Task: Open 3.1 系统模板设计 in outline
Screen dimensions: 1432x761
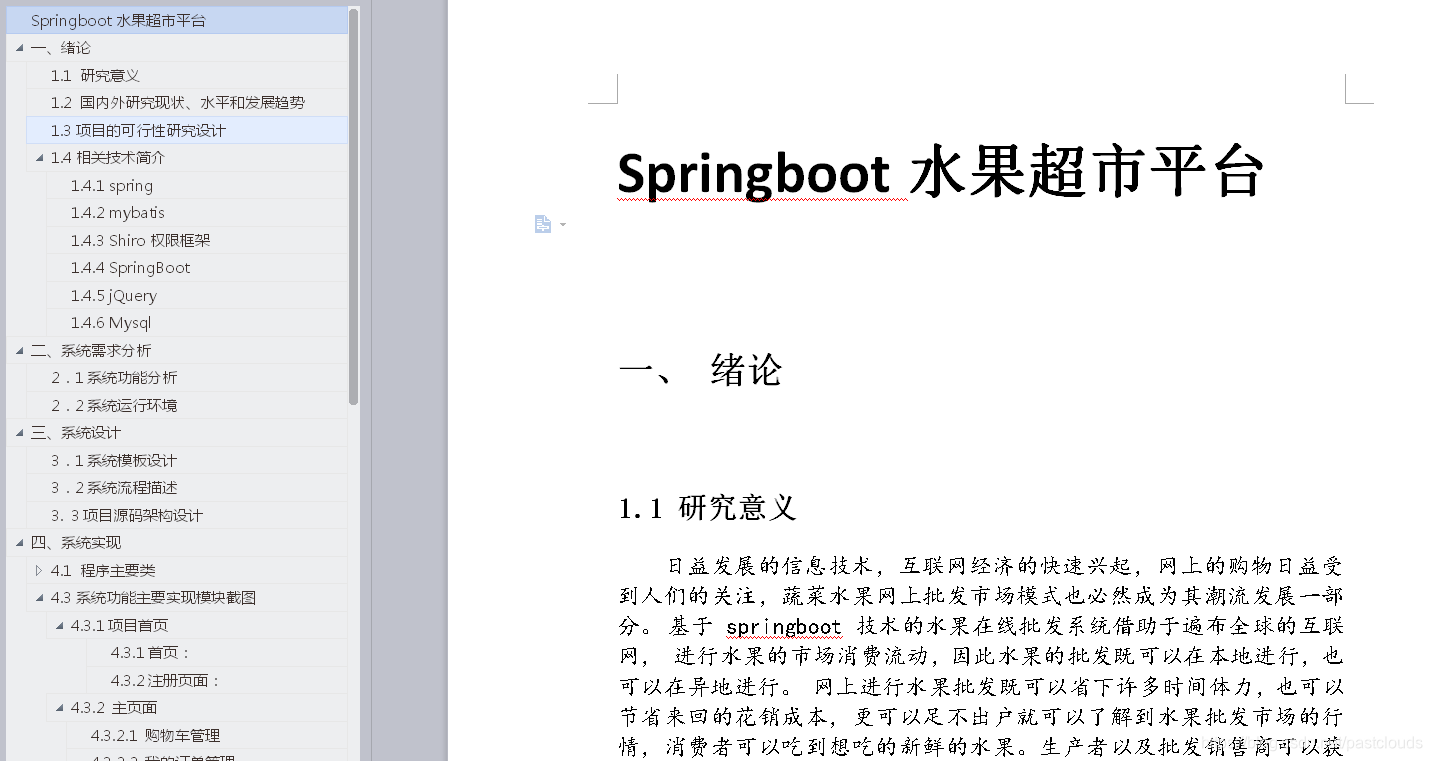Action: pos(187,460)
